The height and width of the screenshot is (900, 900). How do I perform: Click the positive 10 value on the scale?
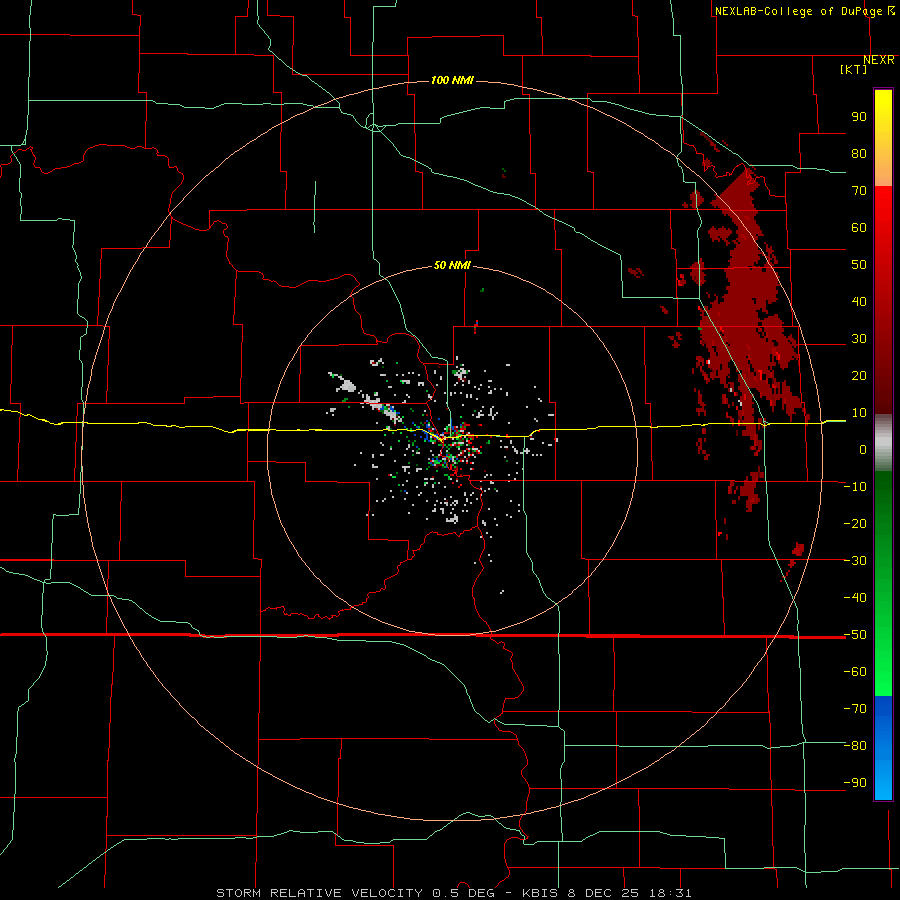pyautogui.click(x=859, y=413)
